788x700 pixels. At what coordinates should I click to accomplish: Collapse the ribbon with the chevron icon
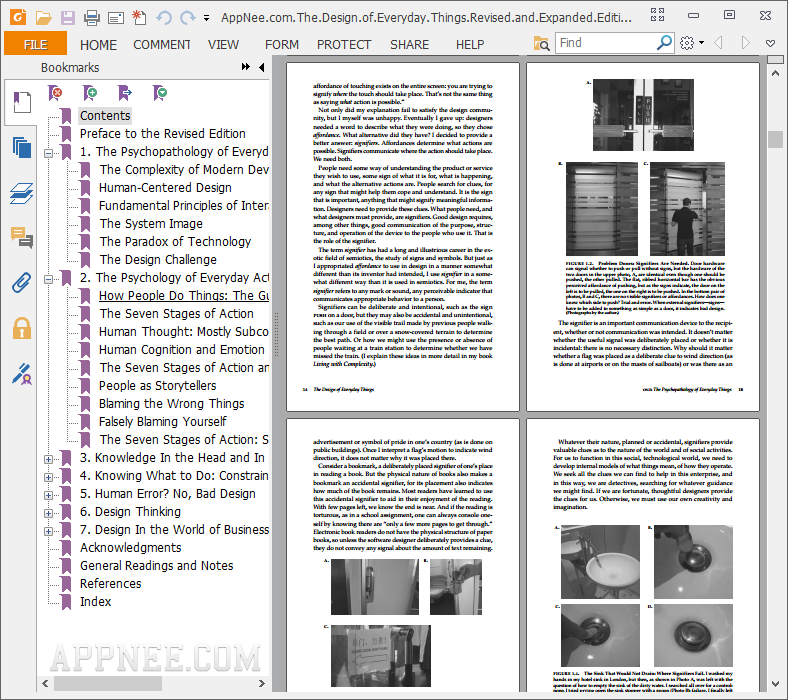(x=770, y=43)
